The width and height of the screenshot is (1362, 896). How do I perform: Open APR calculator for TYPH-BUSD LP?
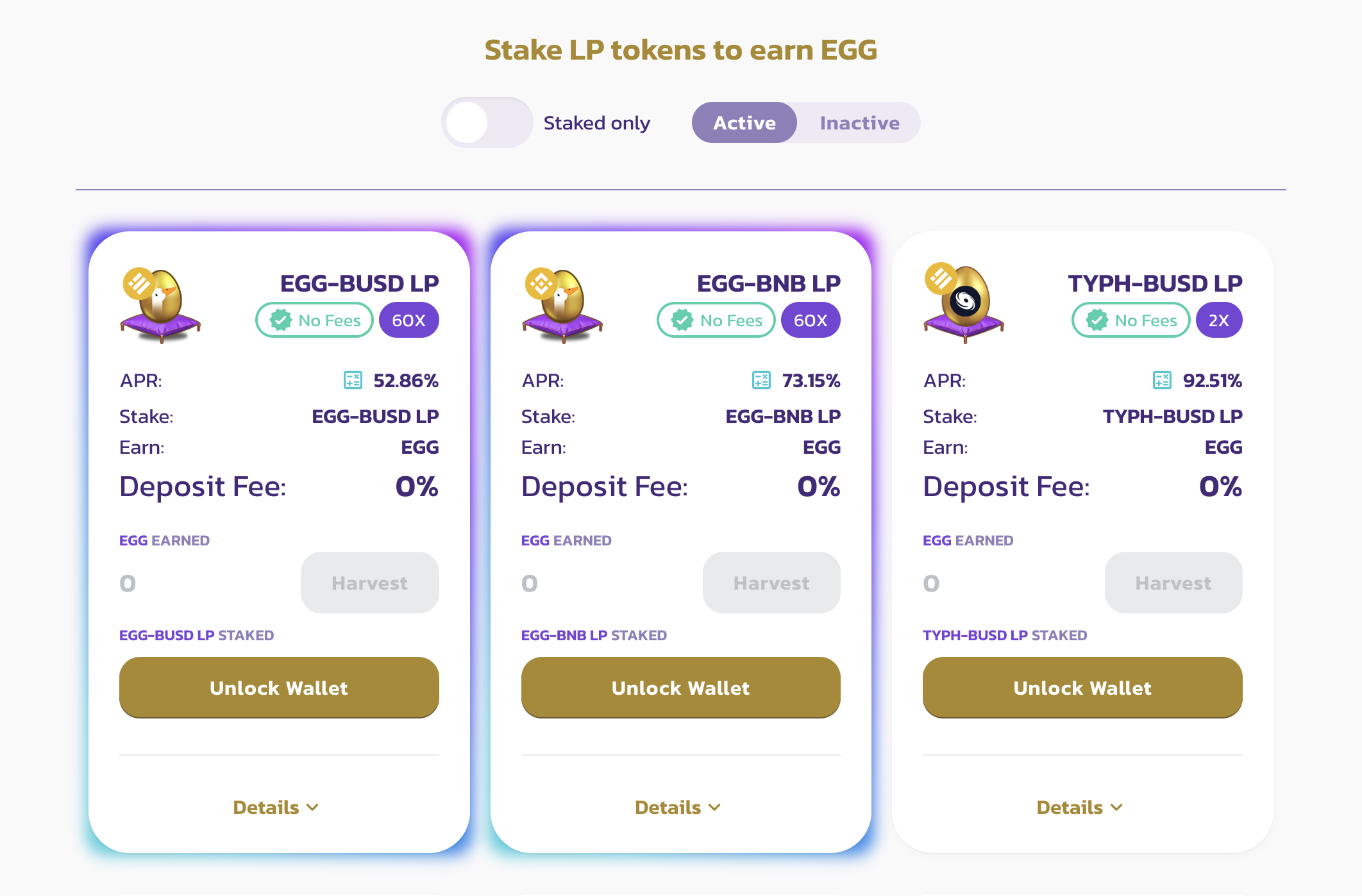click(x=1162, y=380)
